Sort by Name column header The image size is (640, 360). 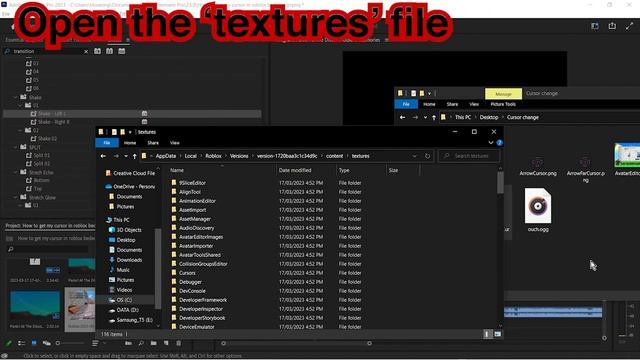click(x=222, y=170)
